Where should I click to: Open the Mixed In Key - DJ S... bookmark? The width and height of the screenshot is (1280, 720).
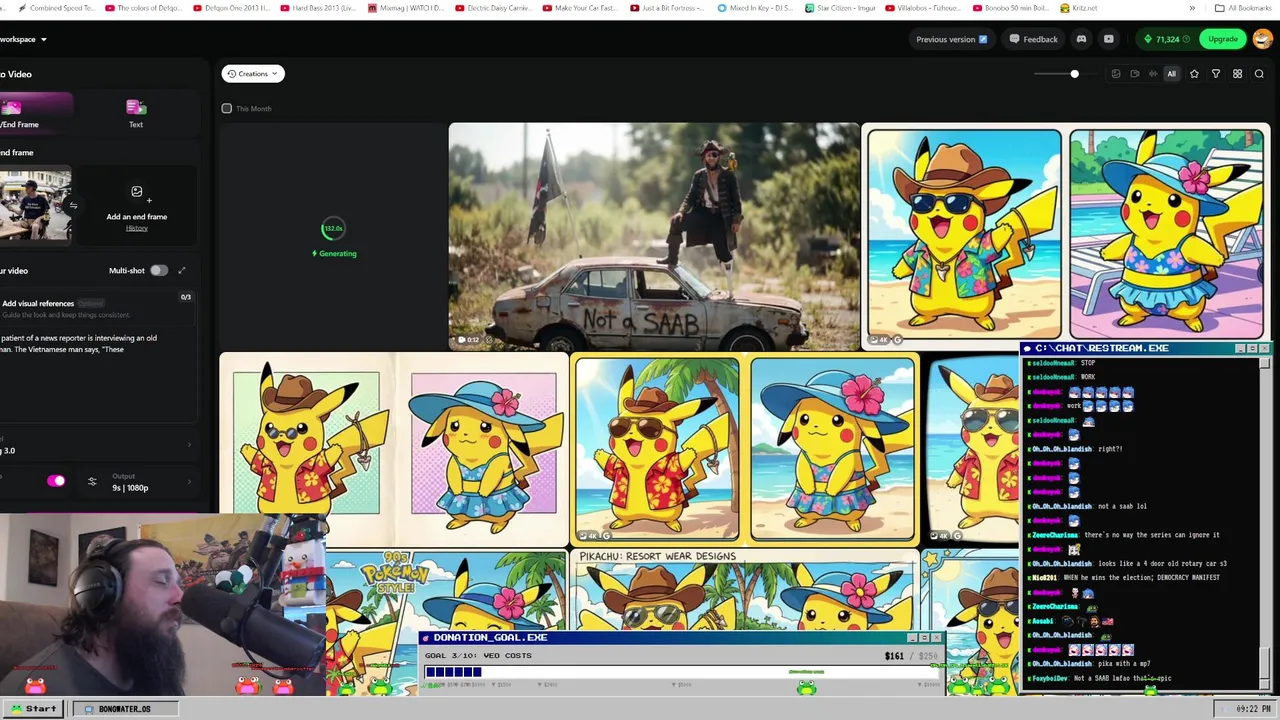tap(755, 8)
